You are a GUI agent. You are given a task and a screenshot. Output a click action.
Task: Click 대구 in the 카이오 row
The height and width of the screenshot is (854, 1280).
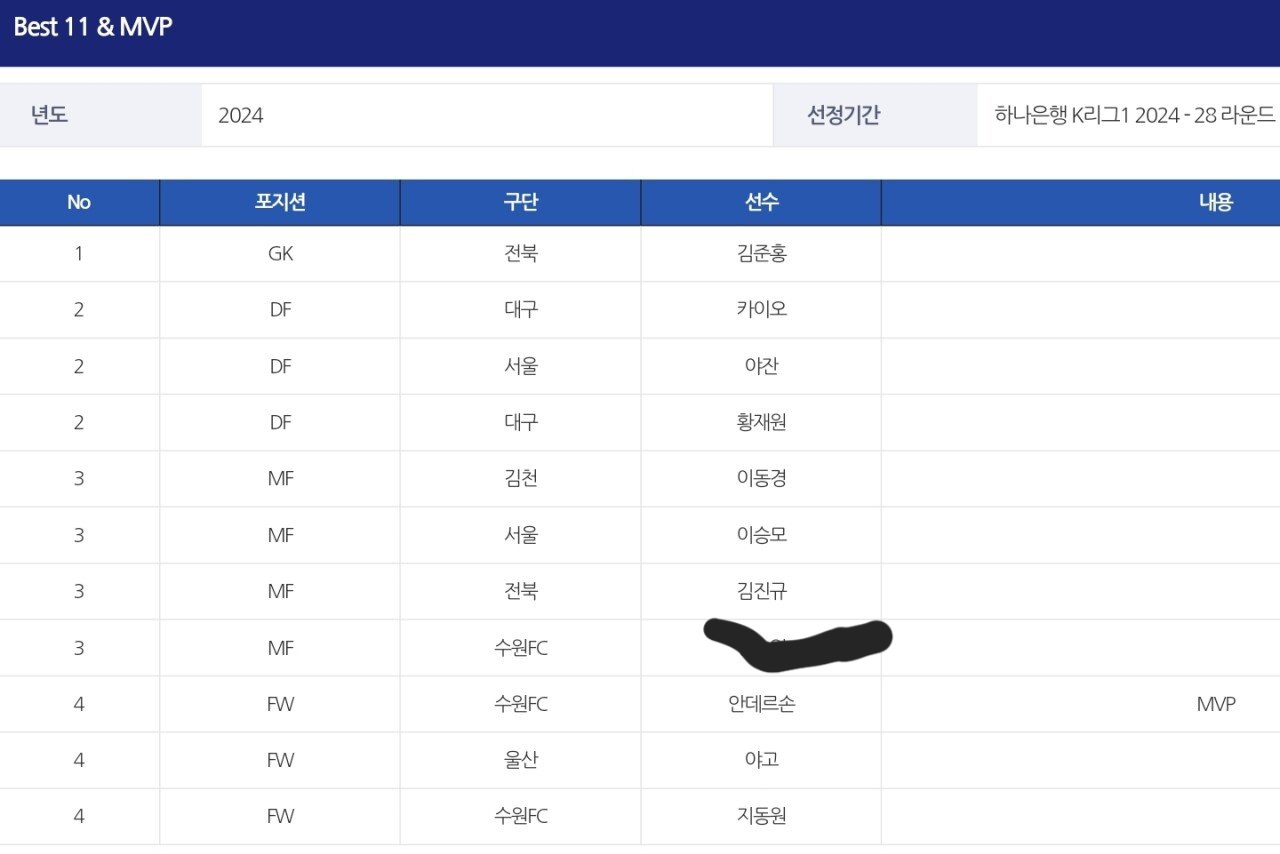(520, 310)
